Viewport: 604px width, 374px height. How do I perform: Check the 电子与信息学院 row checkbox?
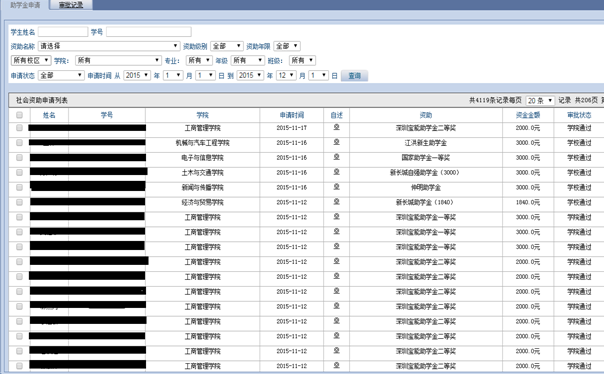point(19,158)
